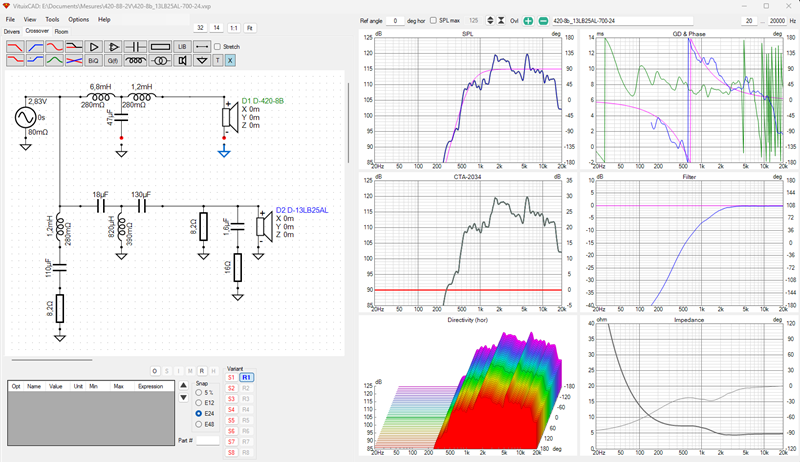Add a resistor component to the schematic
Screen dimensions: 800x462
click(160, 47)
